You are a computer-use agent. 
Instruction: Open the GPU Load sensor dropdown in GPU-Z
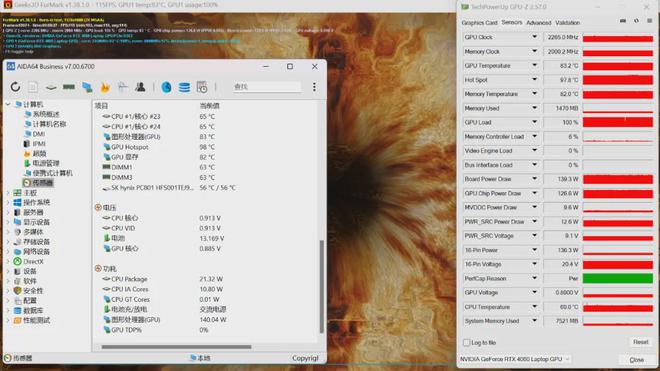coord(534,122)
